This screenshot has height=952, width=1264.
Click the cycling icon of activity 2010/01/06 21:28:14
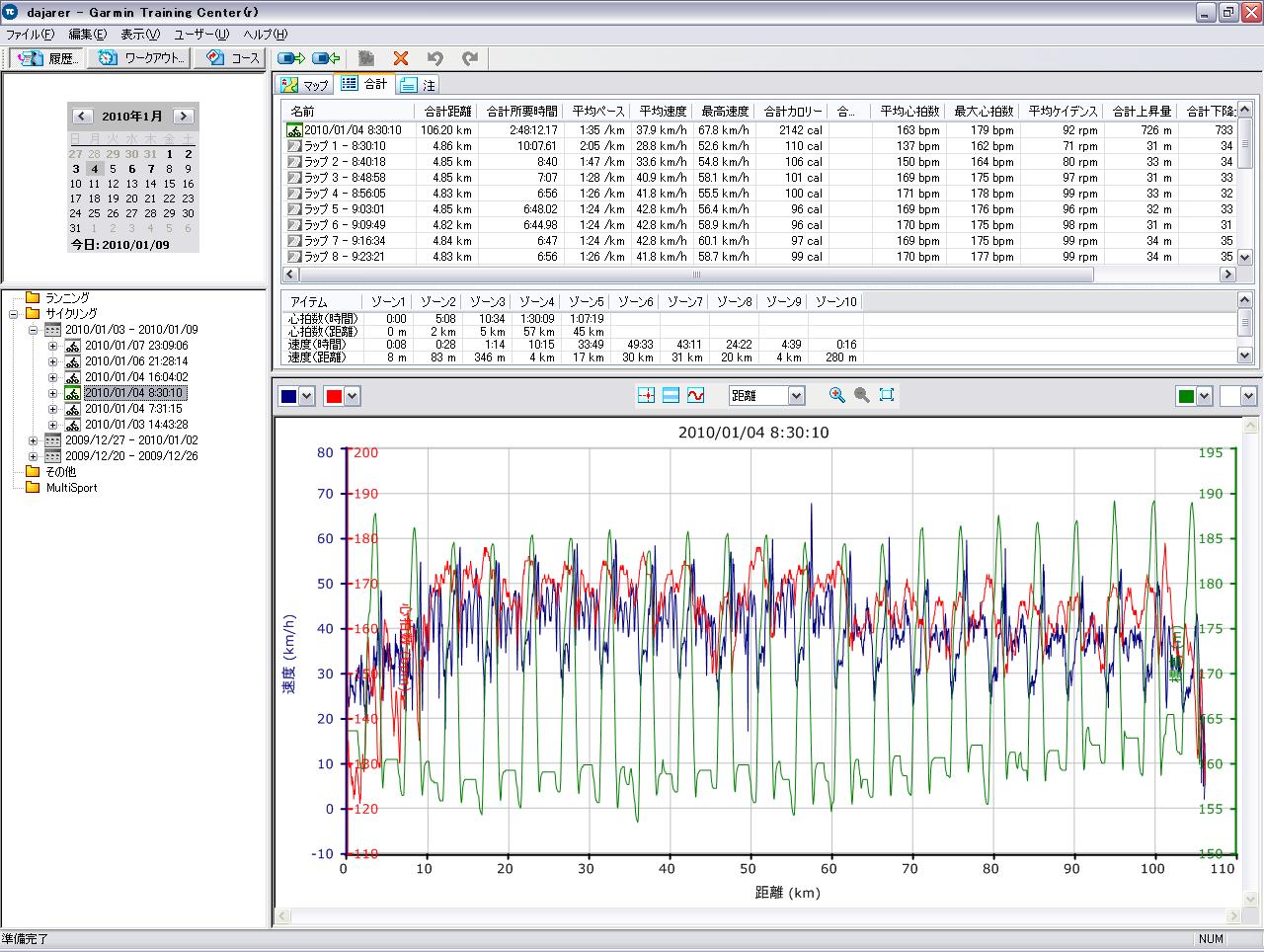[73, 361]
